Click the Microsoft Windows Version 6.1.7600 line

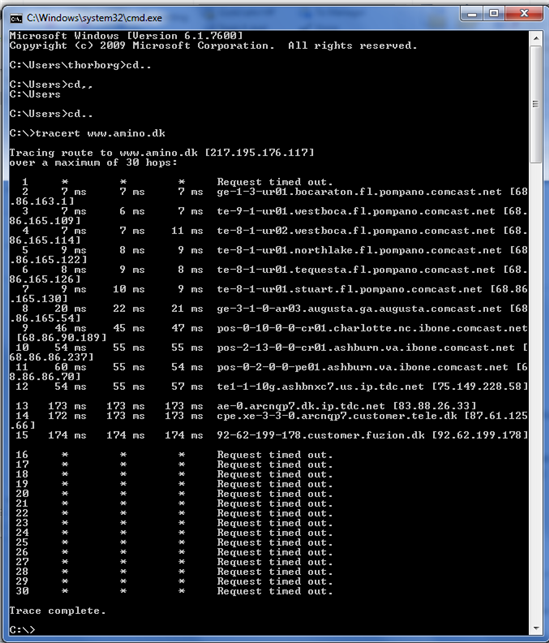[x=126, y=36]
